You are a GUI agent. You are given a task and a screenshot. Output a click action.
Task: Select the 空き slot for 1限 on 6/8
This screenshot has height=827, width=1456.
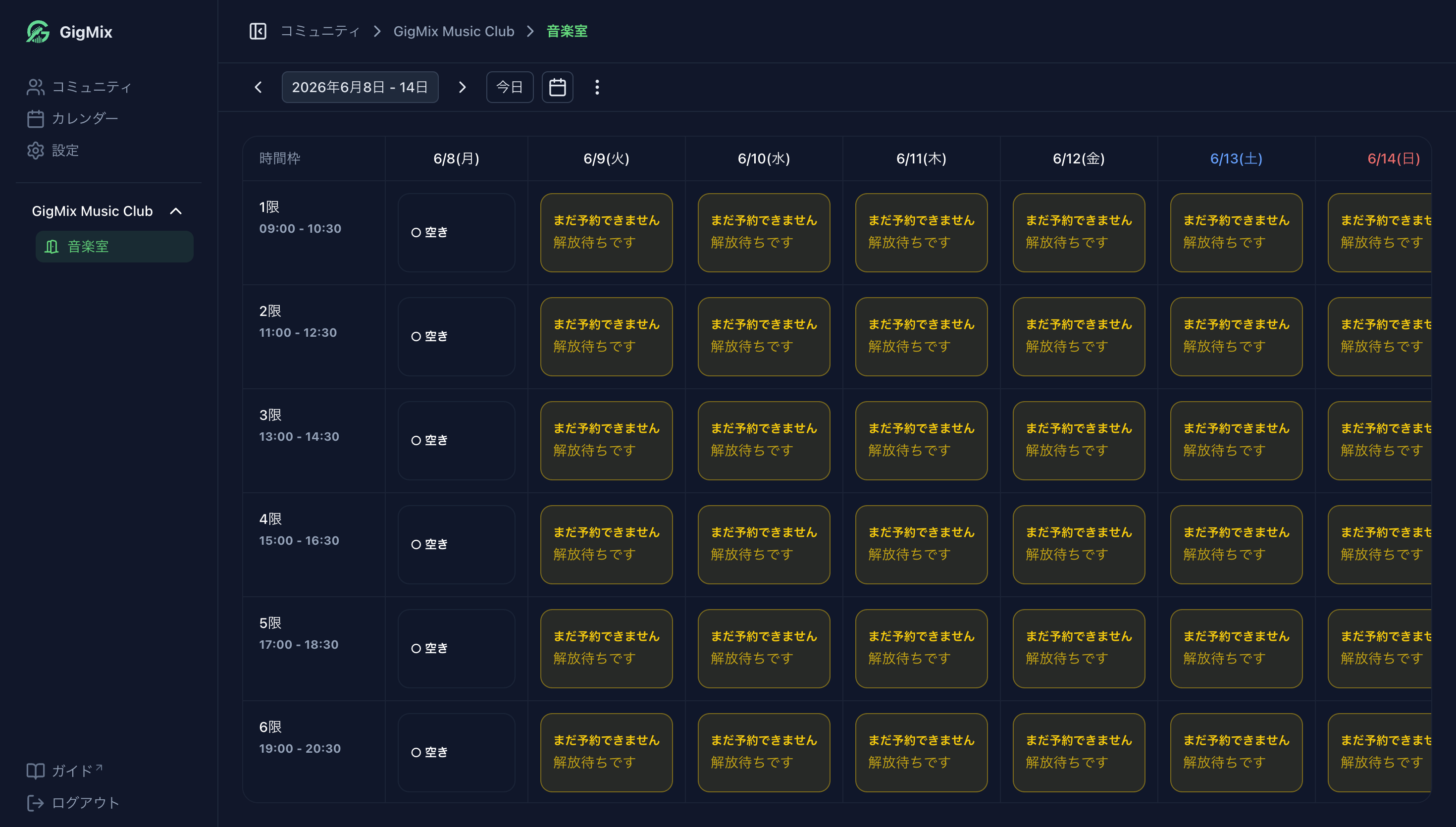click(x=457, y=233)
